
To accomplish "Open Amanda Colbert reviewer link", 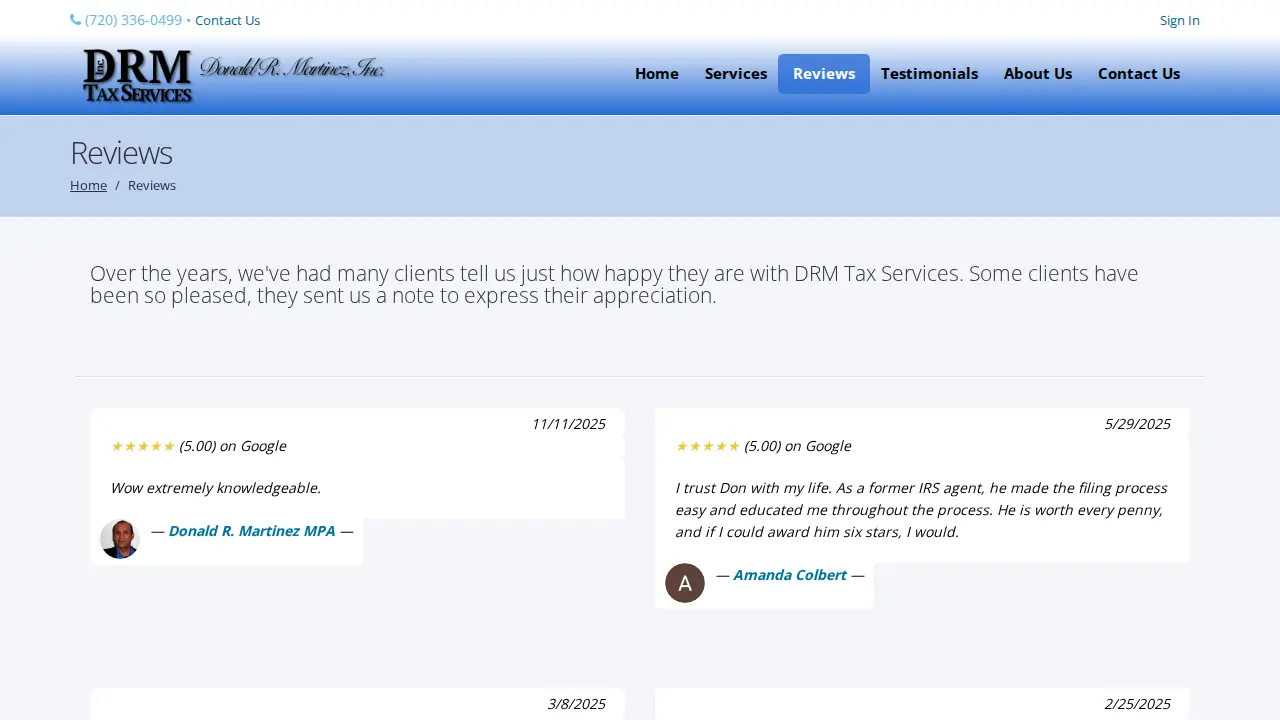I will (790, 575).
